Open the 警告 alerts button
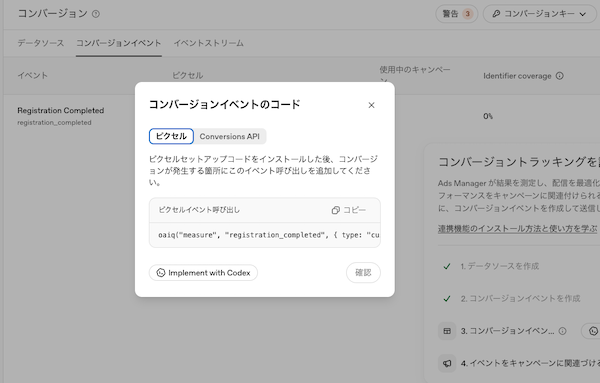The width and height of the screenshot is (600, 383). 457,14
